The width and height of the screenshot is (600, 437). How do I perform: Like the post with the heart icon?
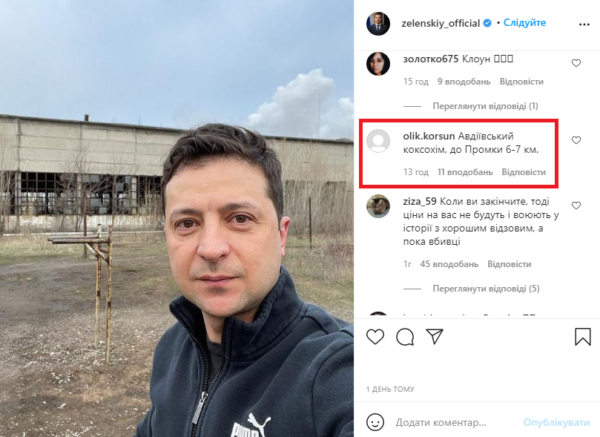point(375,337)
